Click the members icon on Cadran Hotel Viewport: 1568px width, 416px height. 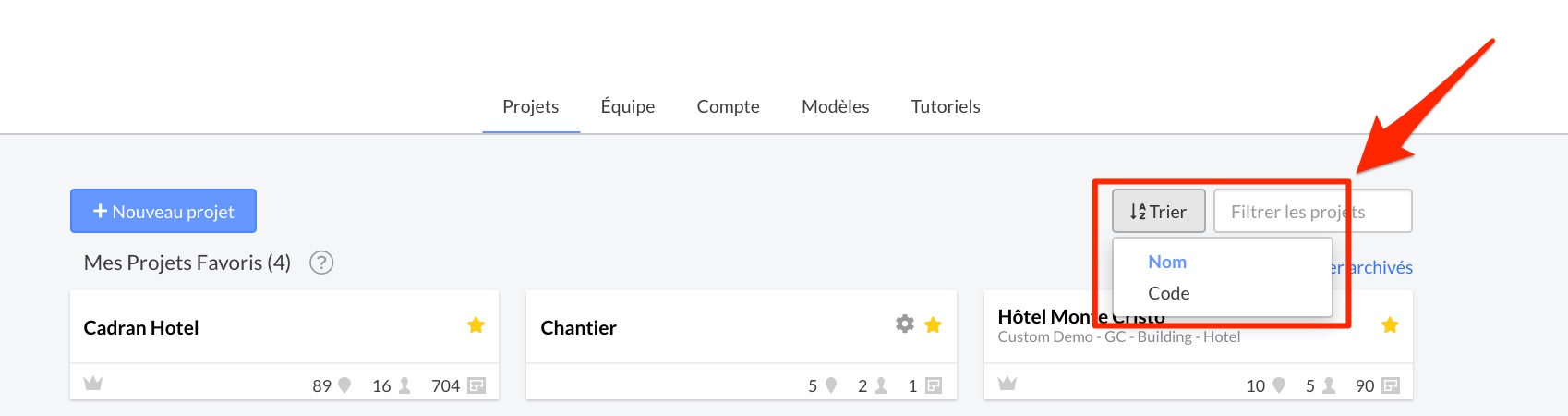[404, 385]
